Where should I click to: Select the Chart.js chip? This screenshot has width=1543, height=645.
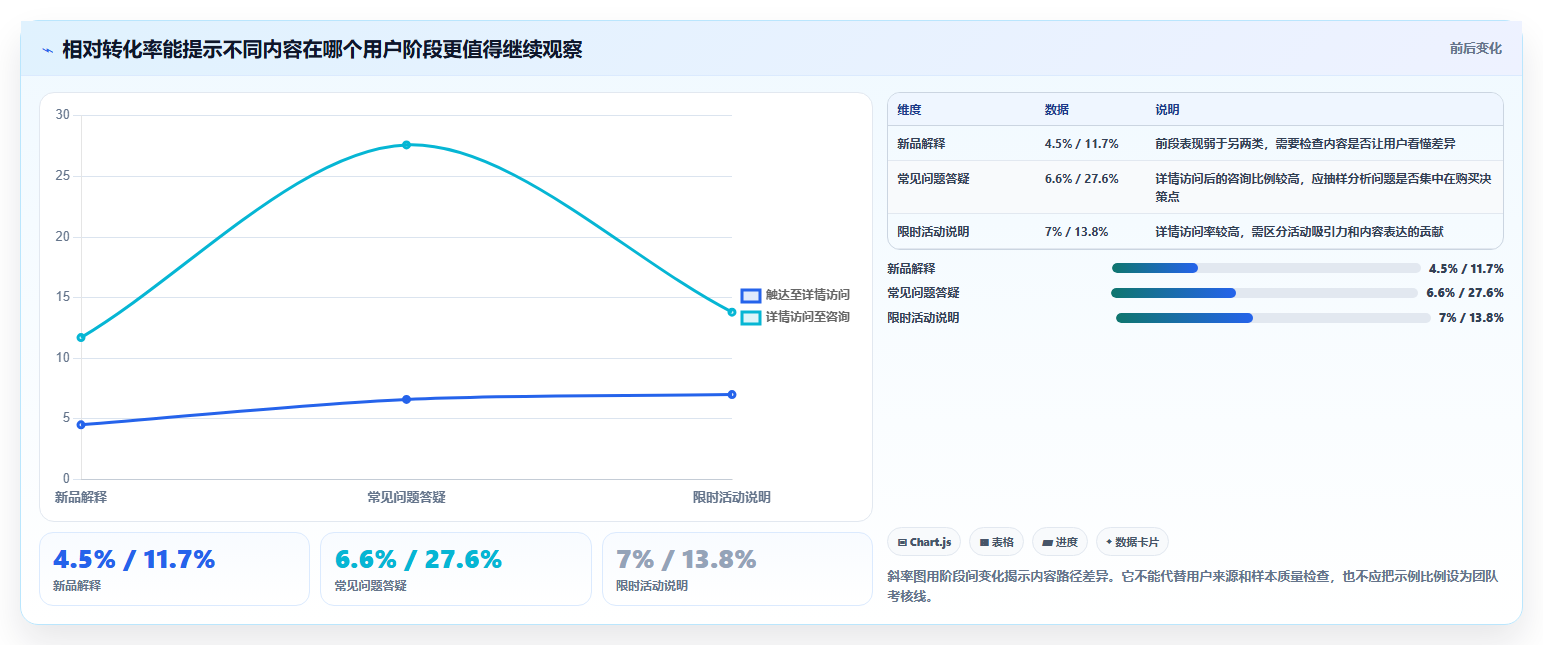(924, 542)
